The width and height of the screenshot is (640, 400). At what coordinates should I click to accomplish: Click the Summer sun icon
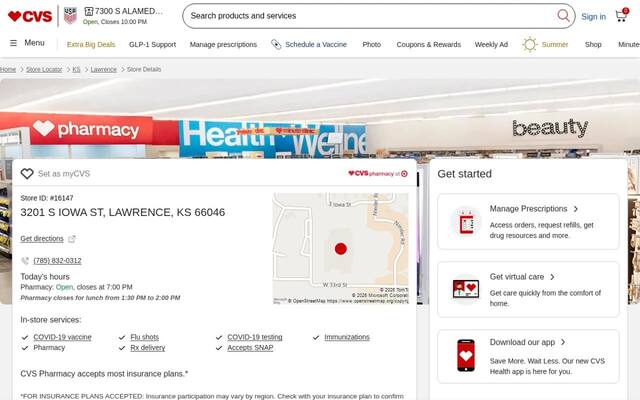click(x=530, y=44)
